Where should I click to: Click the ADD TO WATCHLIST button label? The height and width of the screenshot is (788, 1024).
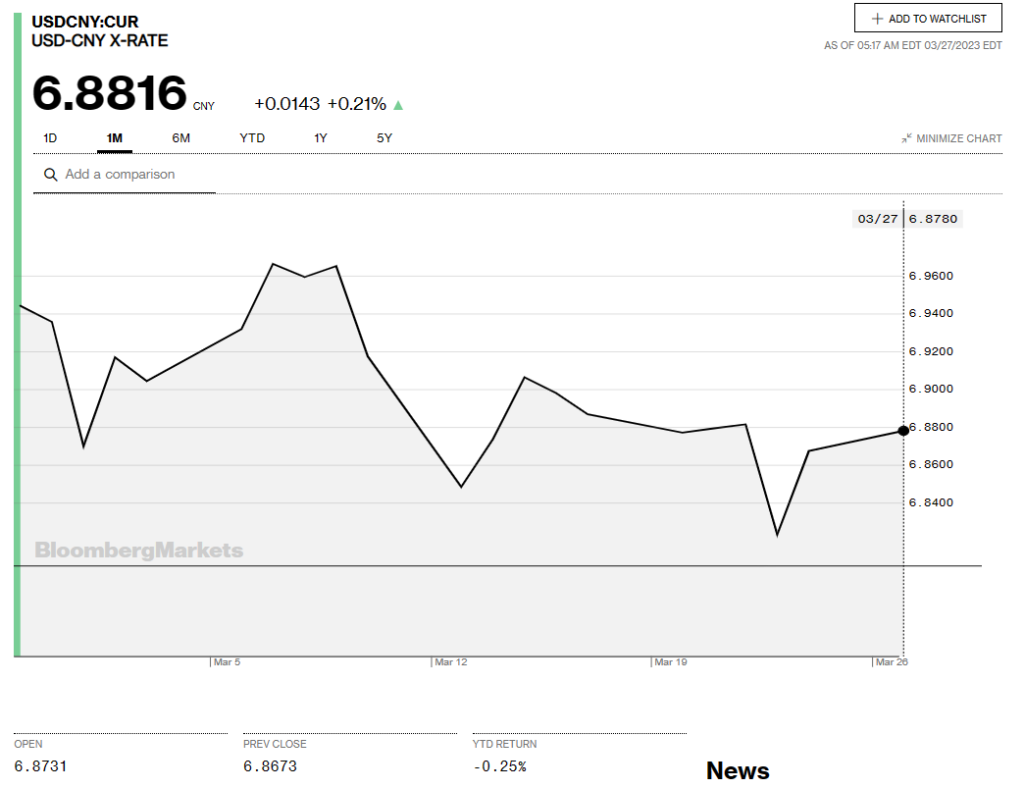[x=937, y=19]
